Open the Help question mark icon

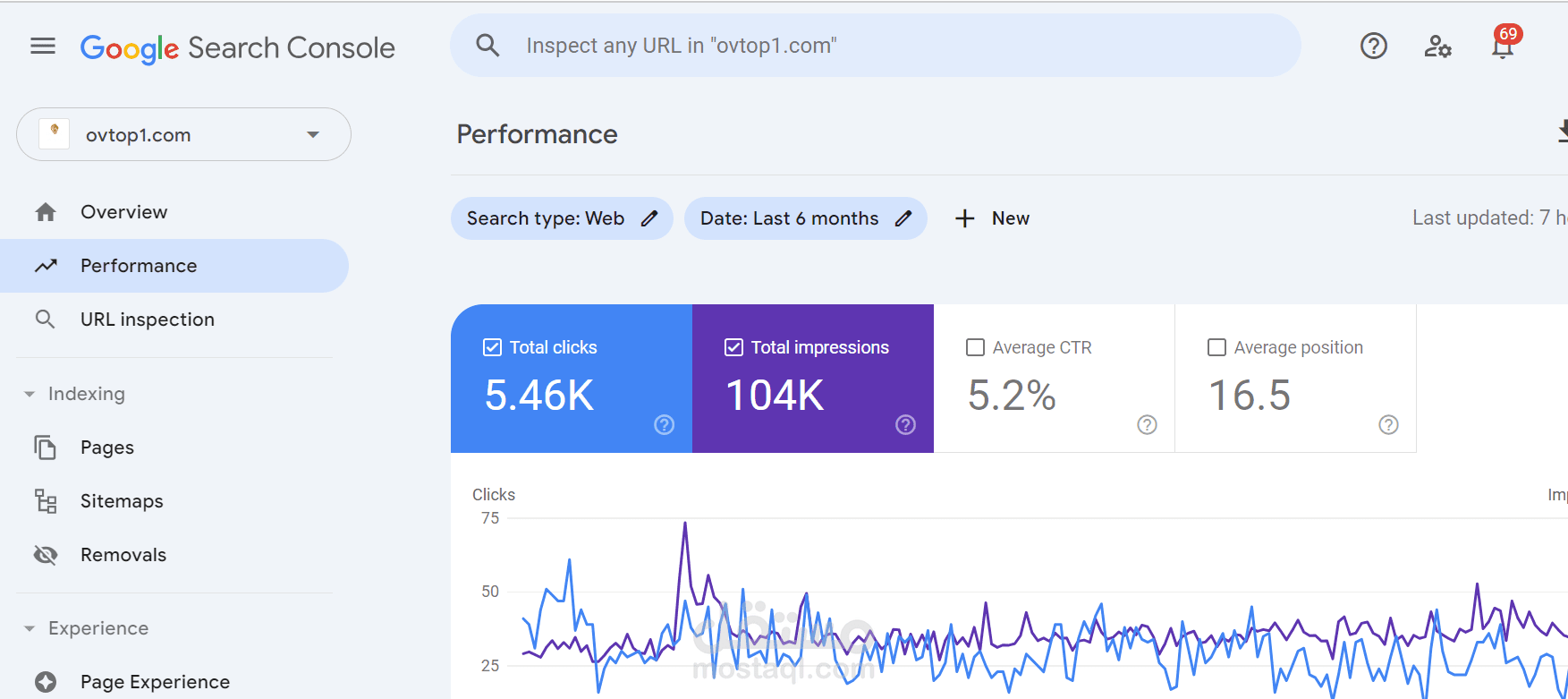tap(1374, 46)
